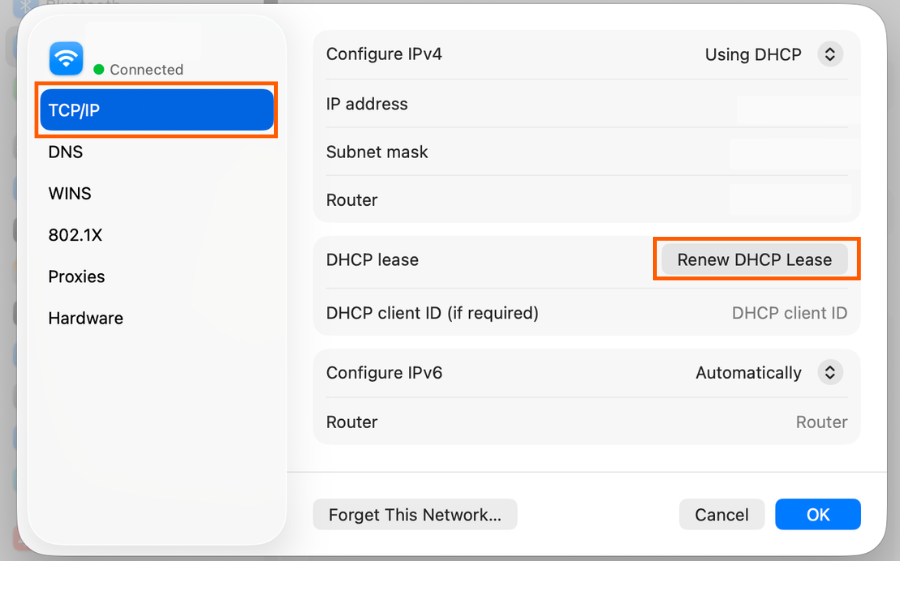900x600 pixels.
Task: Select the Using DHCP value
Action: tap(753, 55)
